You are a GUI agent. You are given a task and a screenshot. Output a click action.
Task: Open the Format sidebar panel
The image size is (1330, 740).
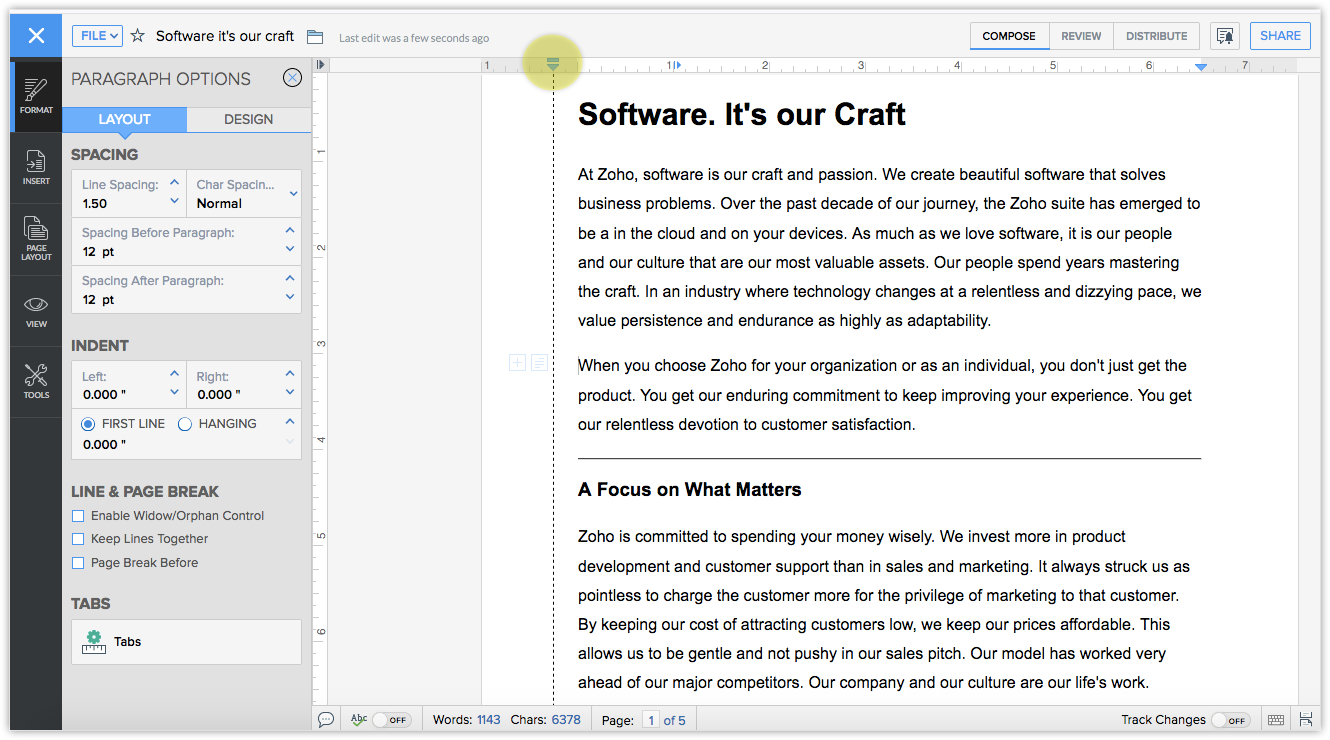(x=36, y=96)
